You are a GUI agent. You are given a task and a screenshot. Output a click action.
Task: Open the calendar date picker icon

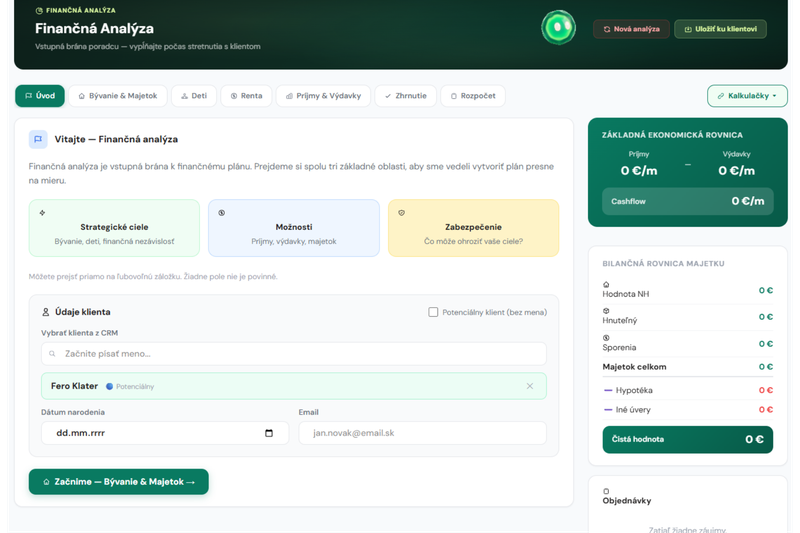(x=269, y=433)
